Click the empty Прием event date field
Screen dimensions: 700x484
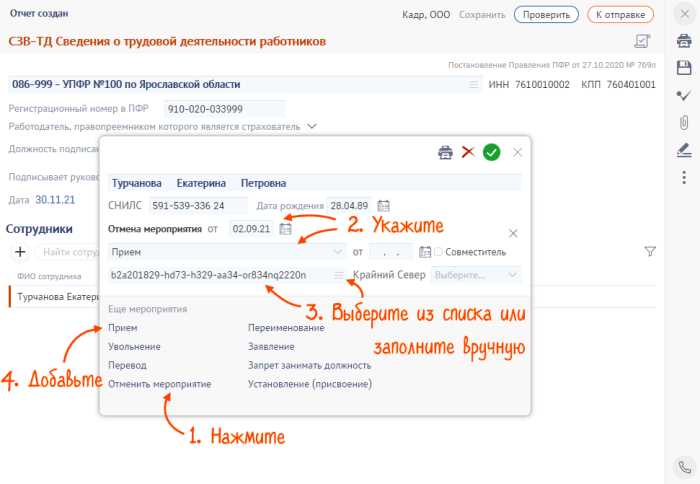click(x=391, y=252)
